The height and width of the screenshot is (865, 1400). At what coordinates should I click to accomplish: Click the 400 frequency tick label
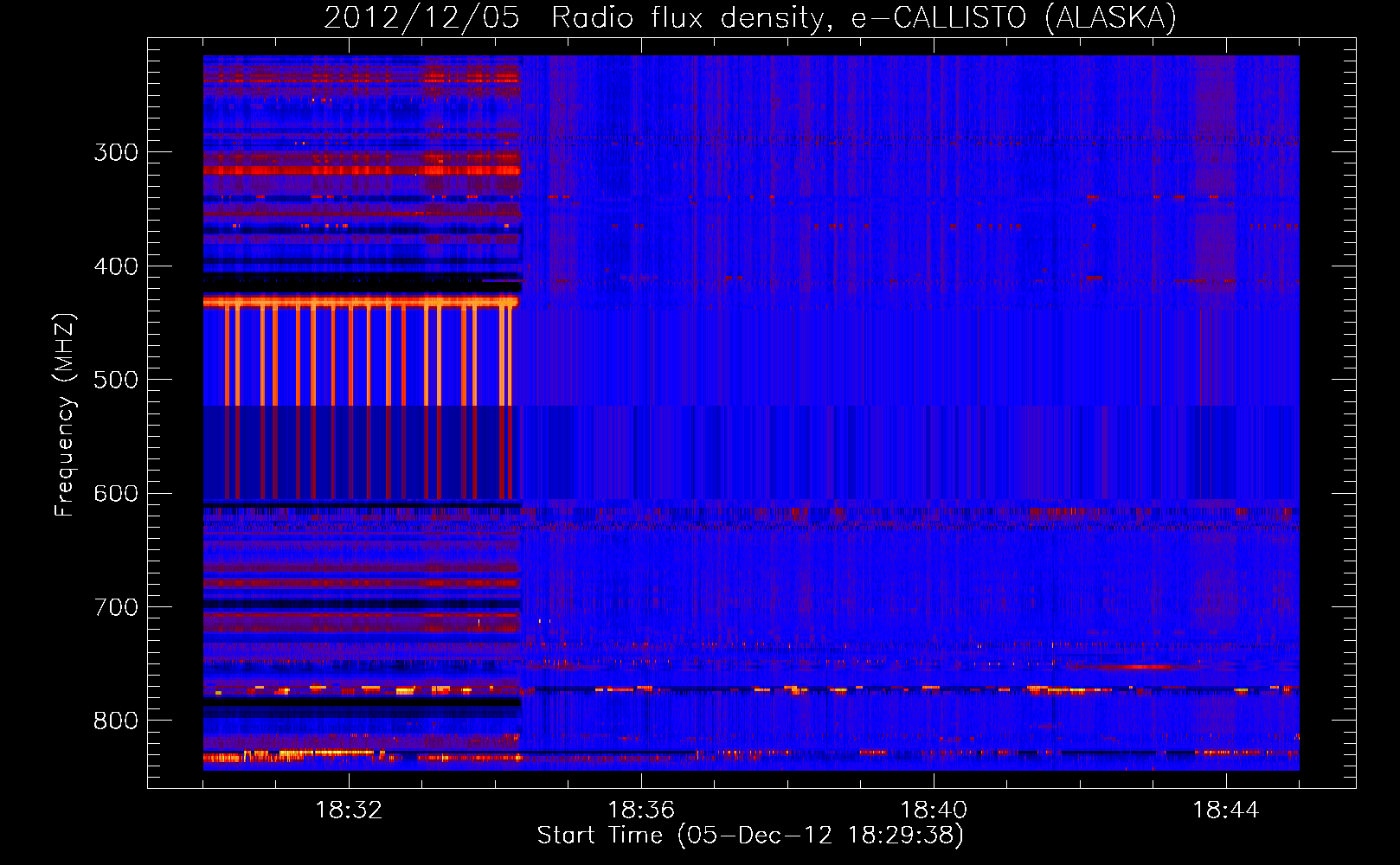click(116, 266)
